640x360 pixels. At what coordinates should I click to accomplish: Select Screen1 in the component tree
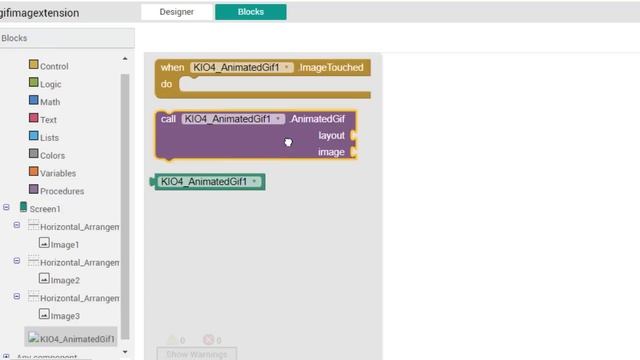click(45, 209)
